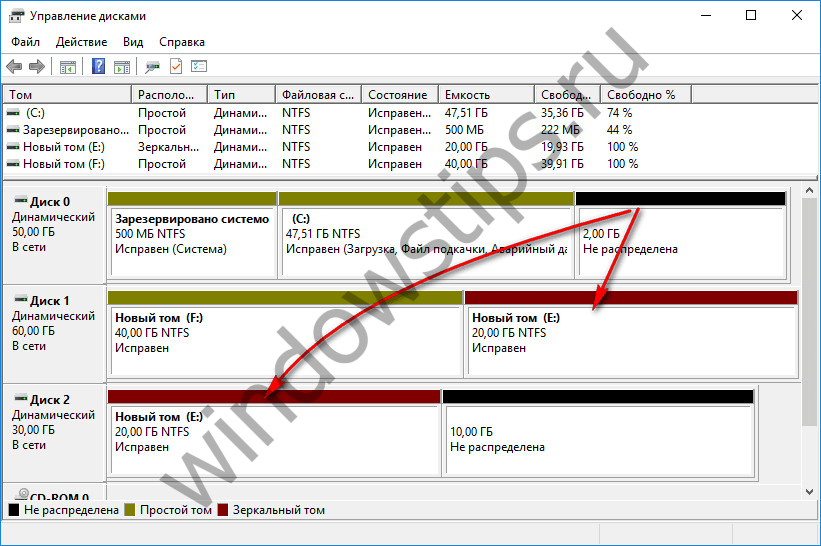Open the Действие menu

[81, 42]
